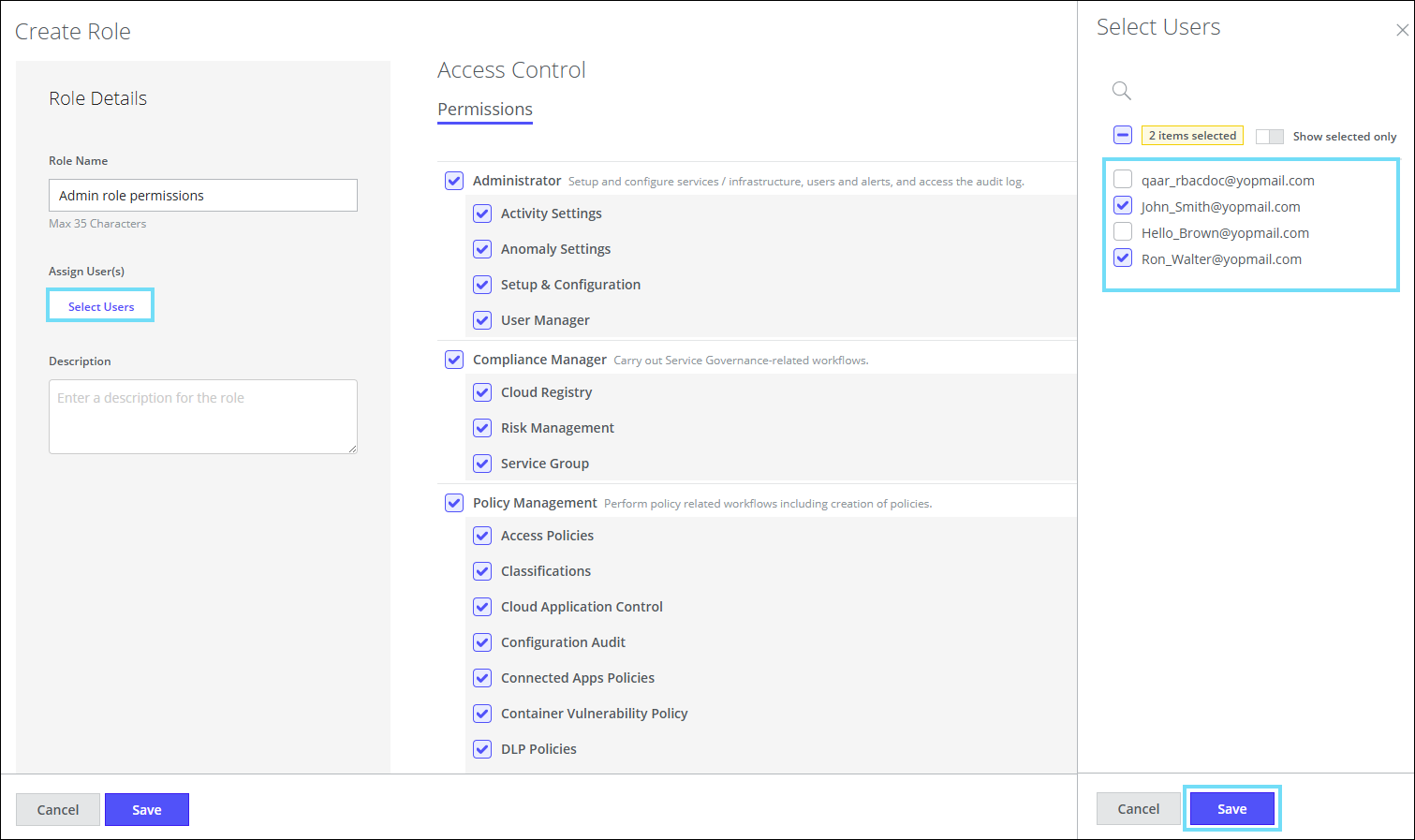
Task: Toggle the DLP Policies checkbox
Action: (482, 749)
